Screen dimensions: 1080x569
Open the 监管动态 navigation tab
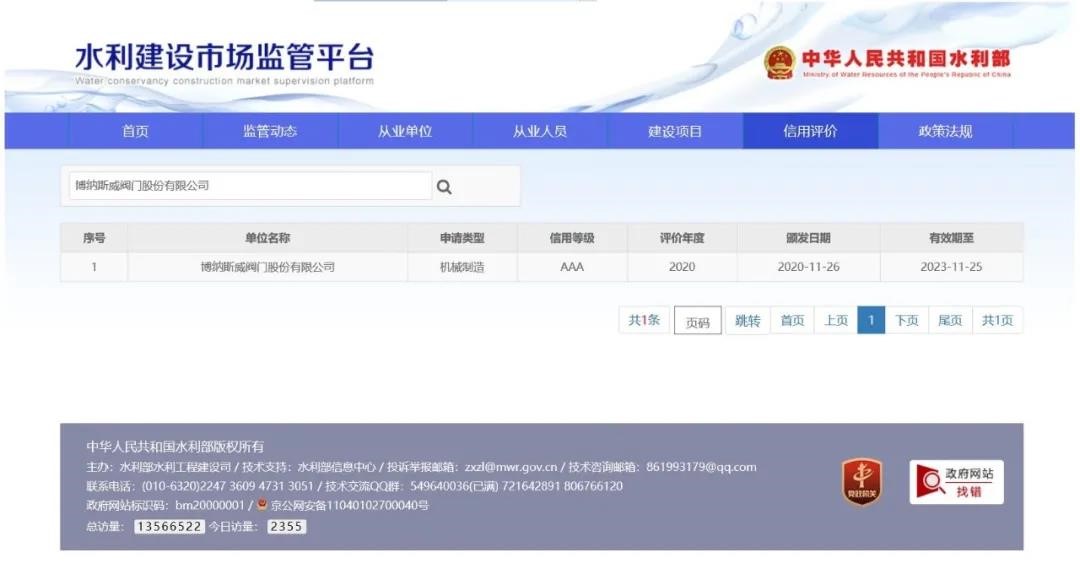(270, 131)
